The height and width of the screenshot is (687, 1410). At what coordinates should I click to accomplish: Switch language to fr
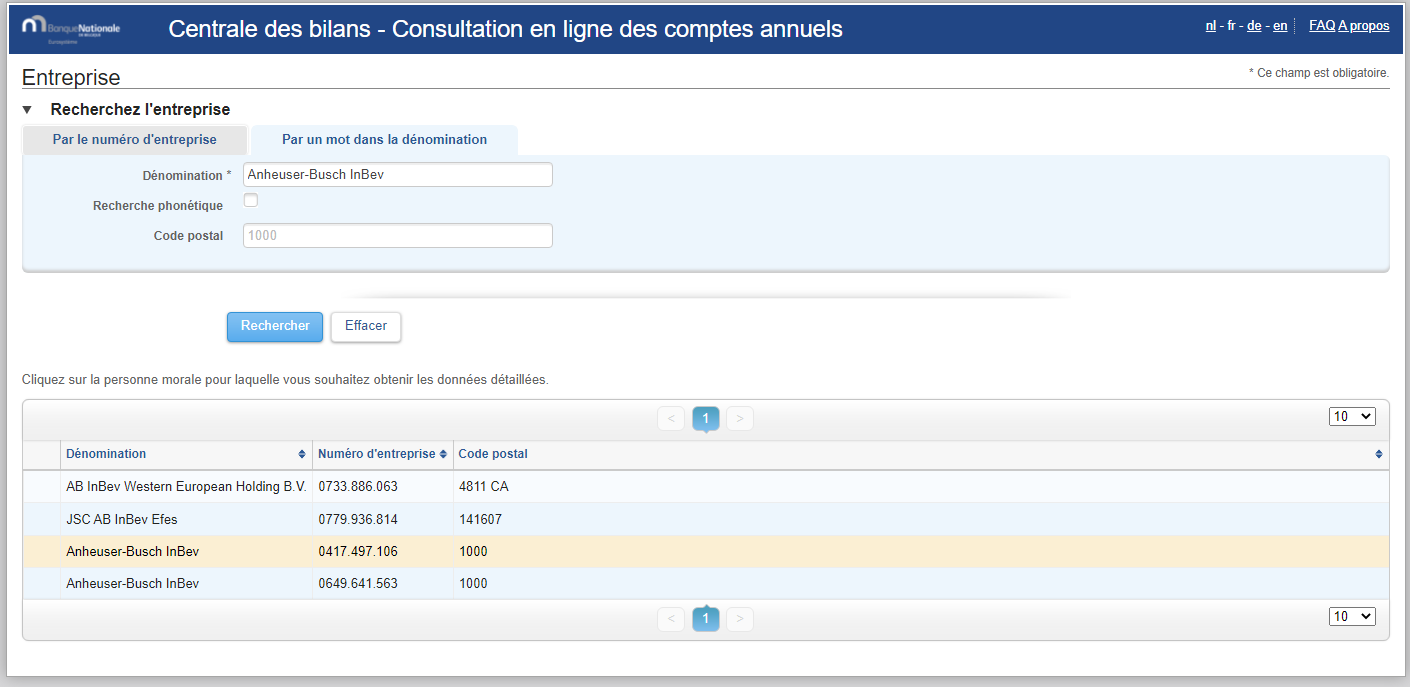(1232, 26)
